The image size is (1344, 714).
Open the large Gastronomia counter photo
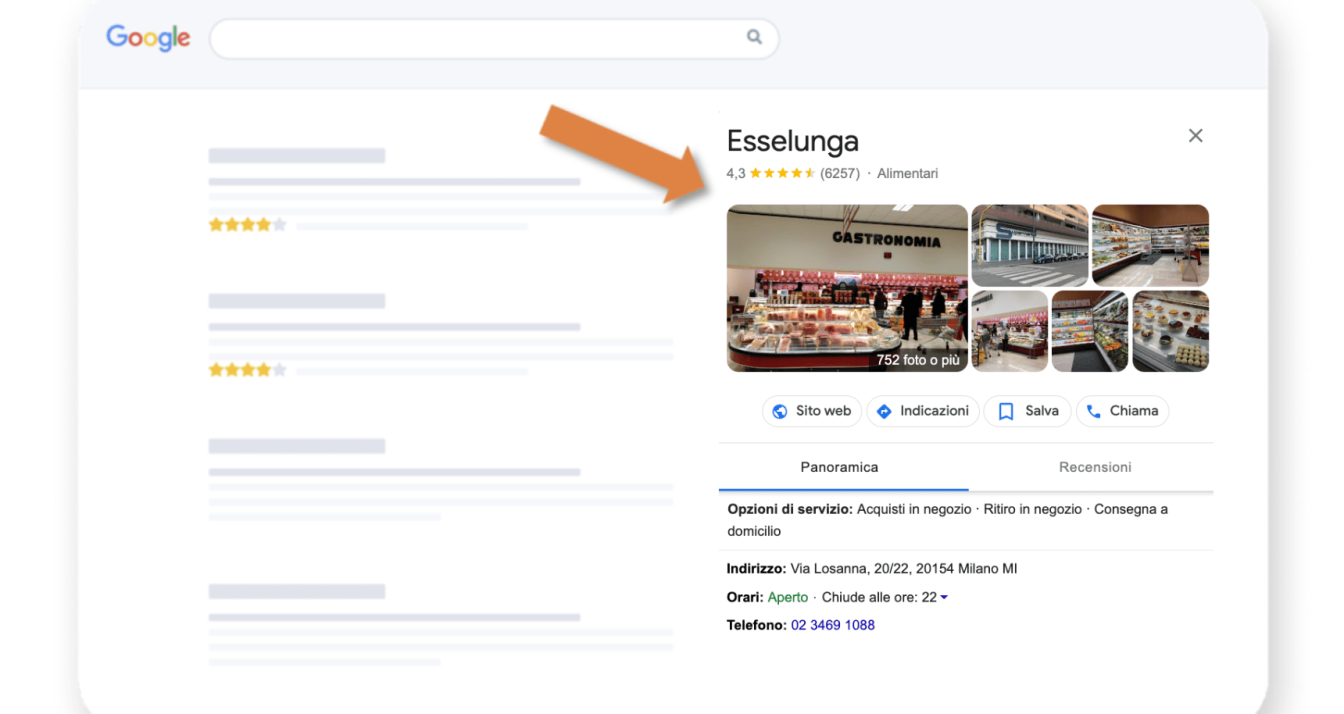point(847,288)
